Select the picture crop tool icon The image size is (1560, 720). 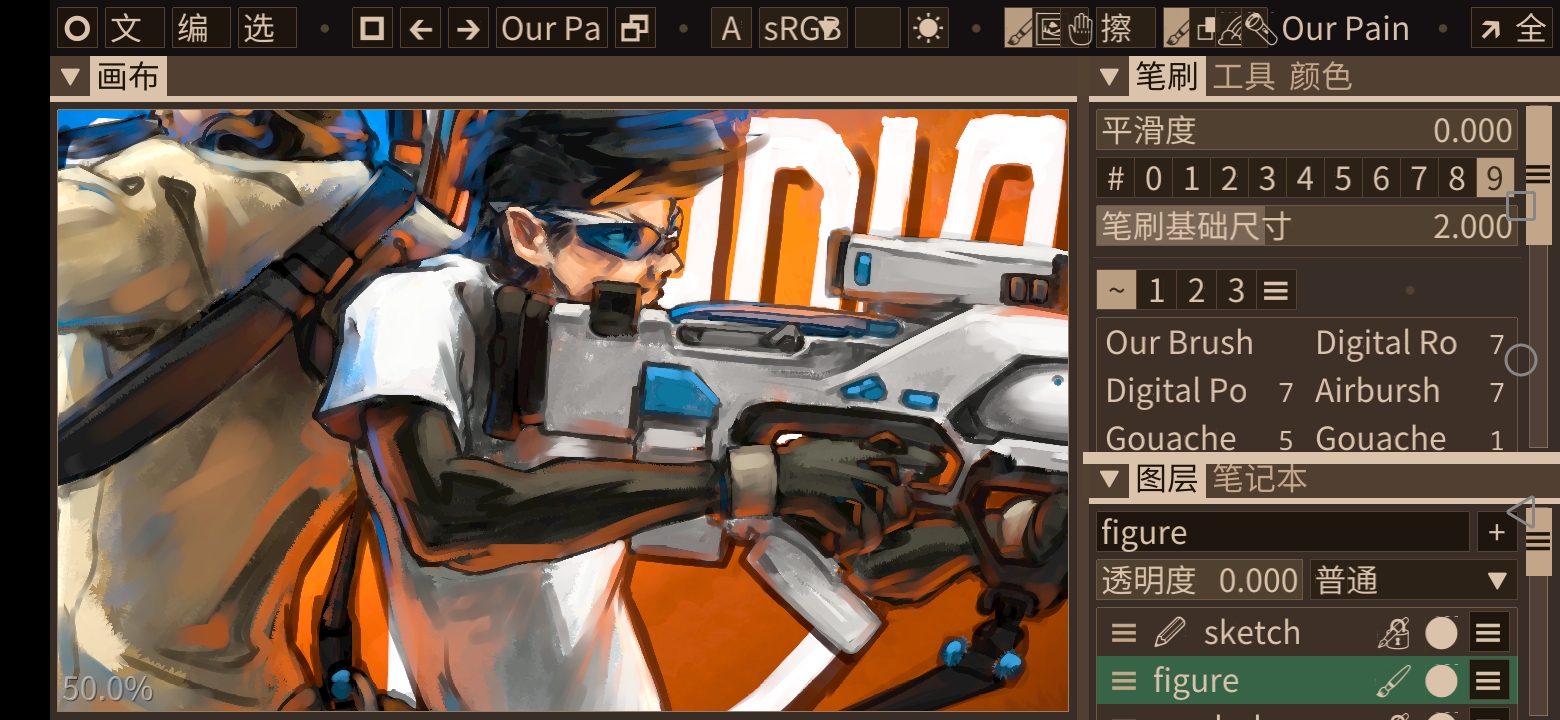click(x=1048, y=29)
